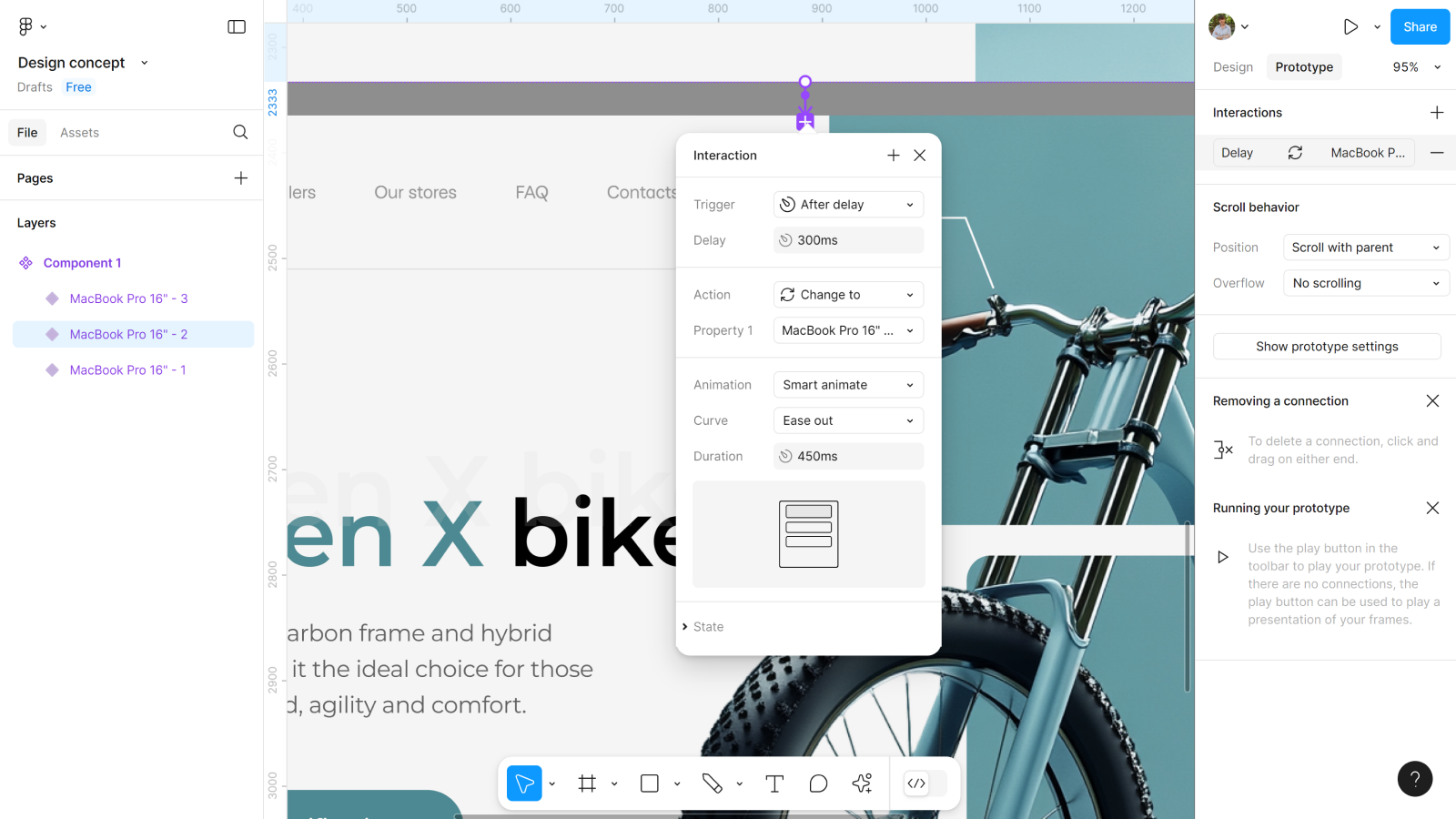Select the Rectangle shape tool

pyautogui.click(x=650, y=784)
